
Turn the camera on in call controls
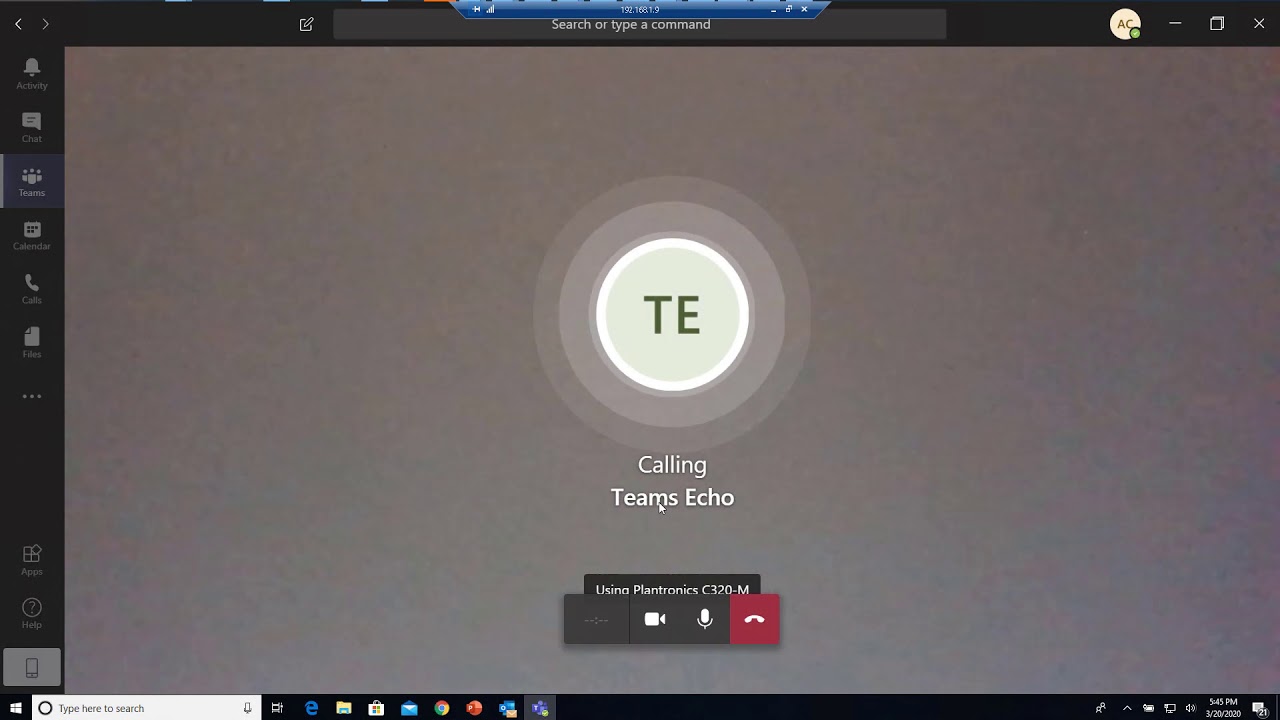[x=655, y=620]
